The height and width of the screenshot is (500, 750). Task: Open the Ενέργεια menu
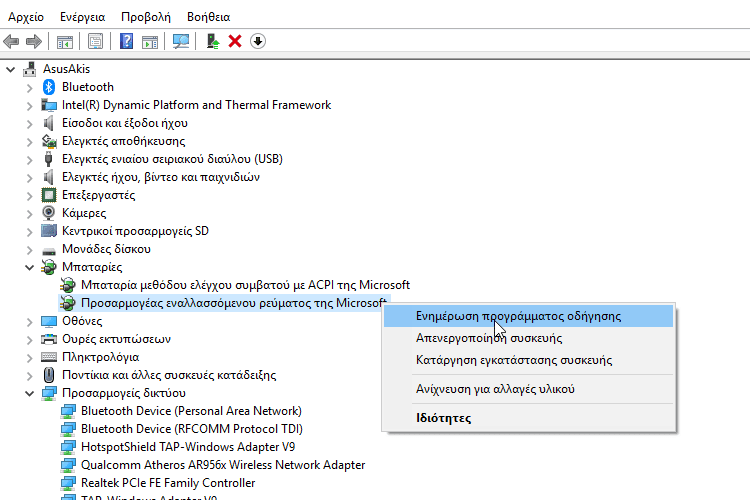(82, 17)
